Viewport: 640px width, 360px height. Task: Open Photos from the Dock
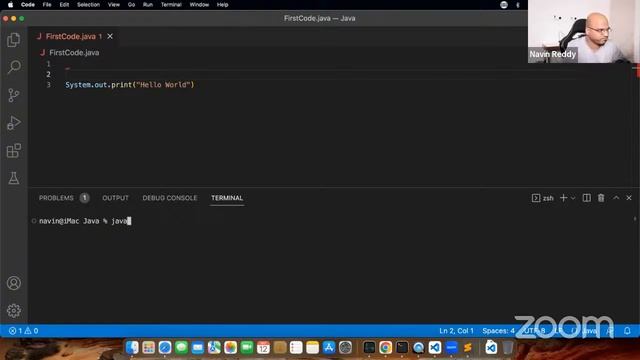[x=230, y=348]
